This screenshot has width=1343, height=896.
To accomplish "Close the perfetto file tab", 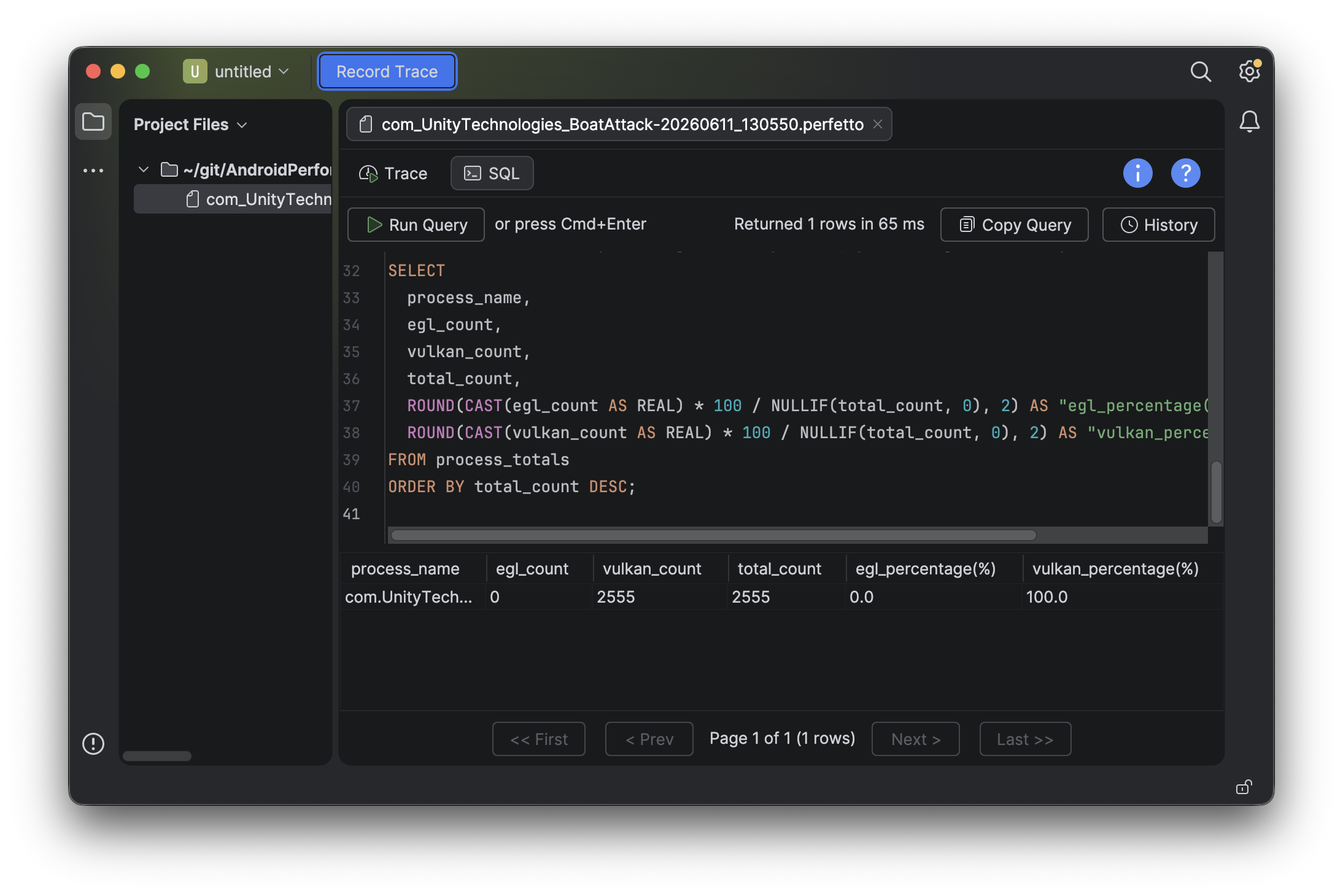I will click(878, 124).
